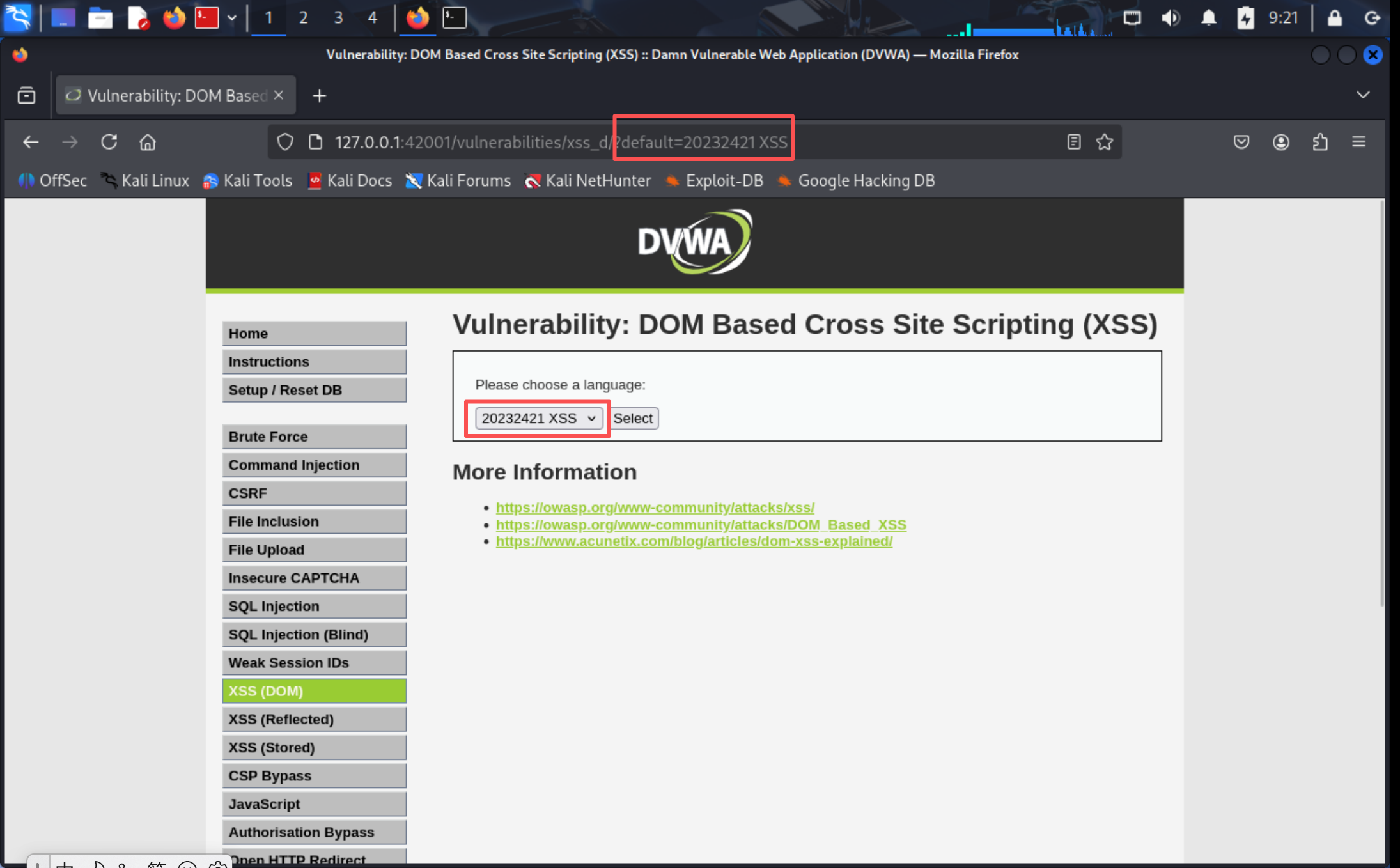The height and width of the screenshot is (868, 1400).
Task: Open XSS (Reflected) menu item
Action: click(x=314, y=719)
